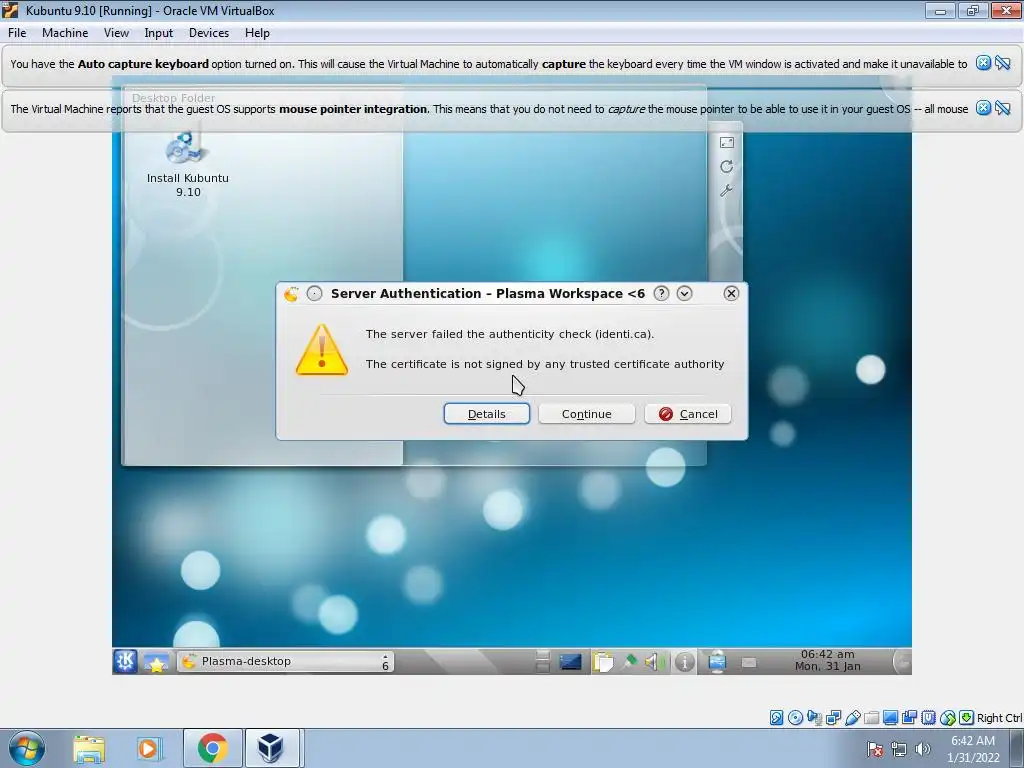Click the recording indicator in VirtualBox status bar
This screenshot has width=1024, height=768.
909,718
